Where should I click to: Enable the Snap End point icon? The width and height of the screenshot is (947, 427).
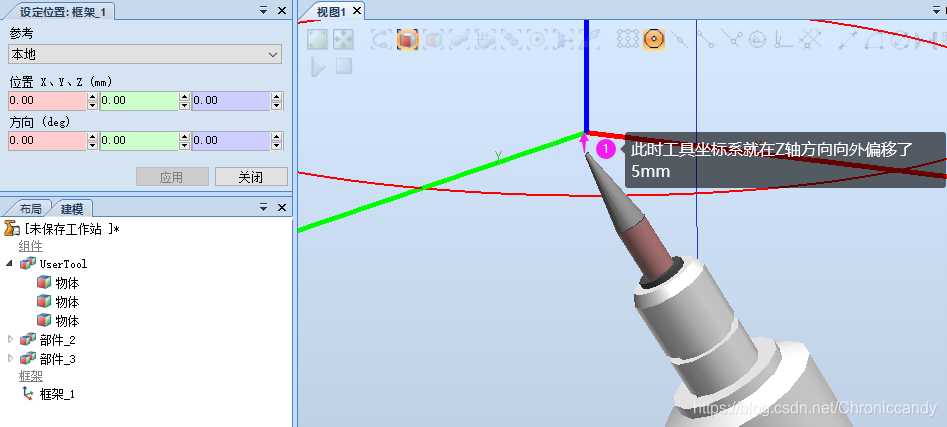[x=707, y=39]
